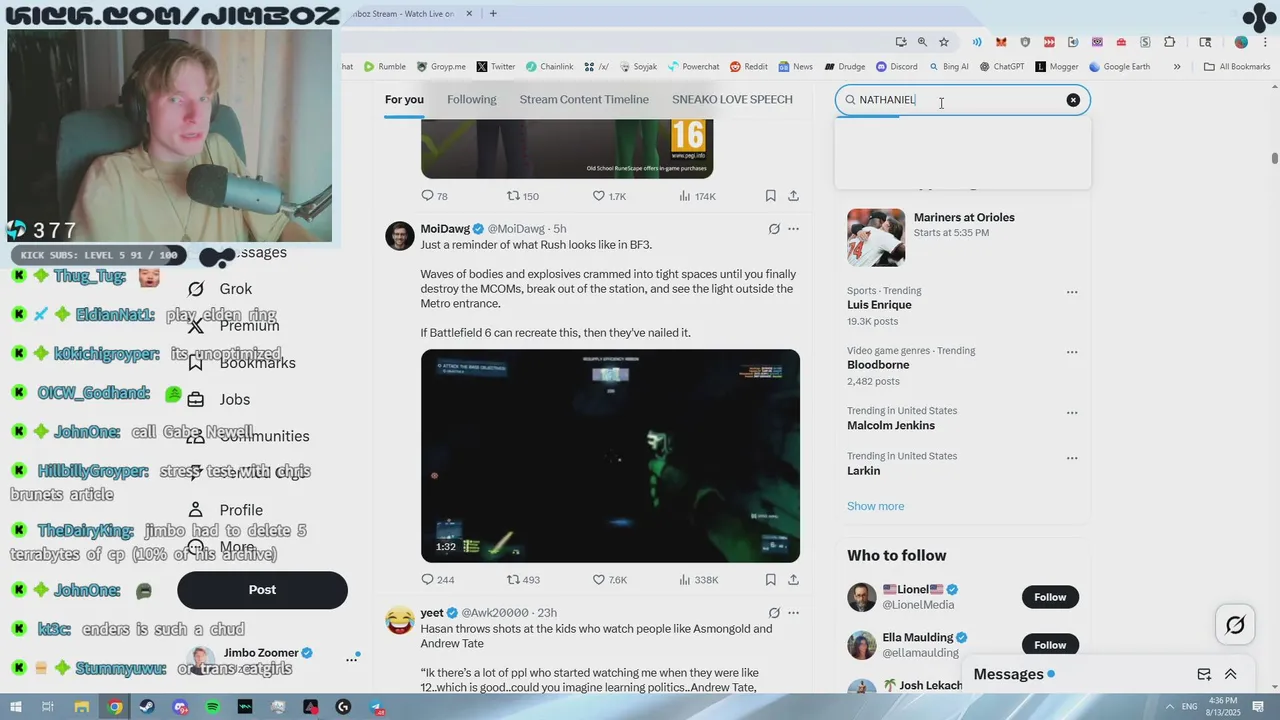Open Bookmarks in the left sidebar
Image resolution: width=1280 pixels, height=720 pixels.
[241, 362]
